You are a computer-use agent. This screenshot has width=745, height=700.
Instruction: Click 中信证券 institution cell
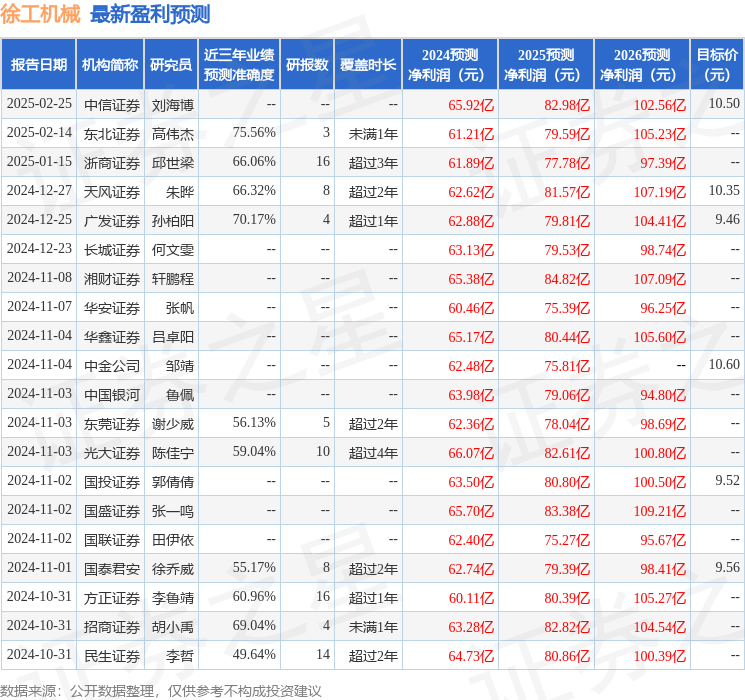112,105
